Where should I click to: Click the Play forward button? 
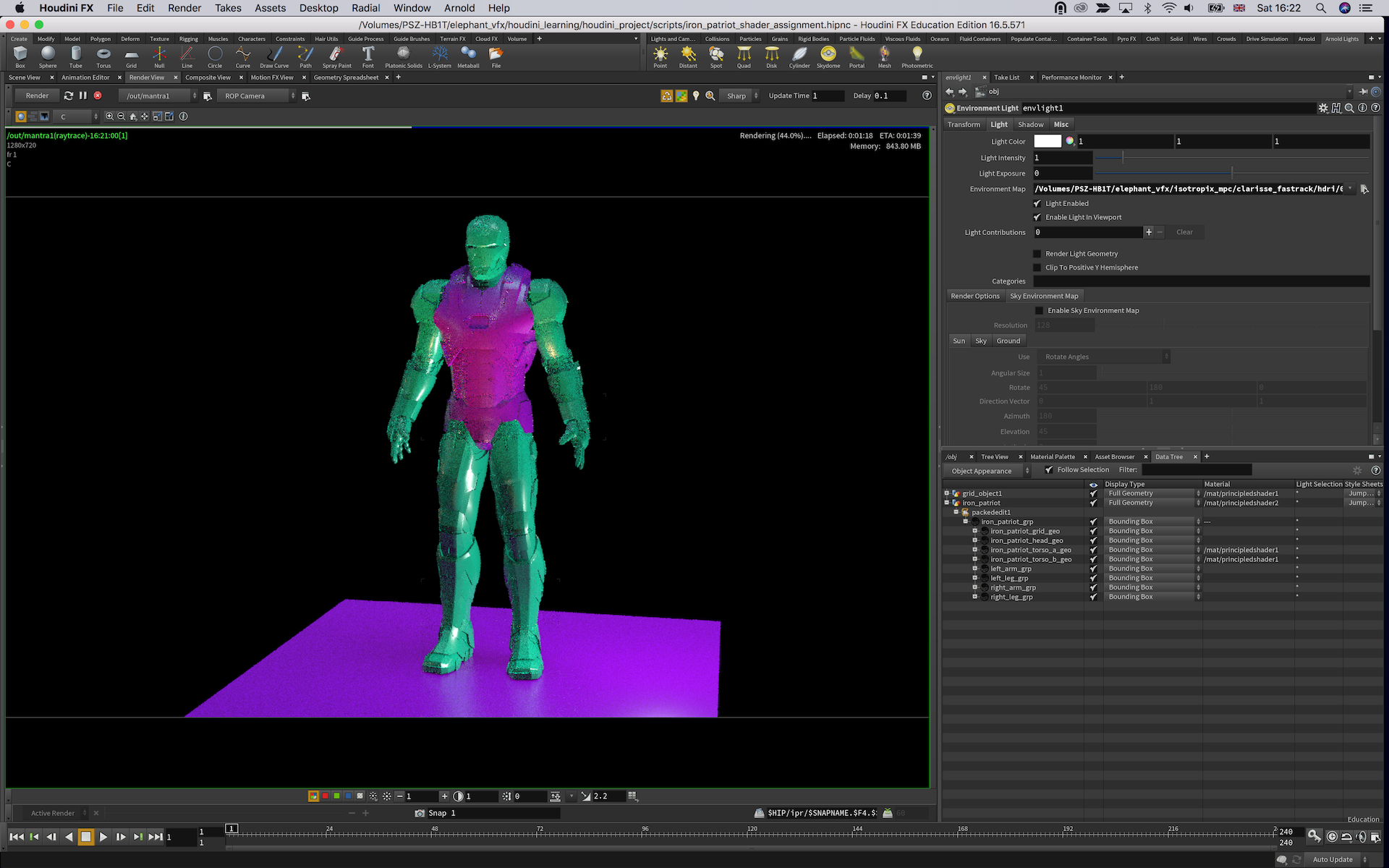coord(103,837)
